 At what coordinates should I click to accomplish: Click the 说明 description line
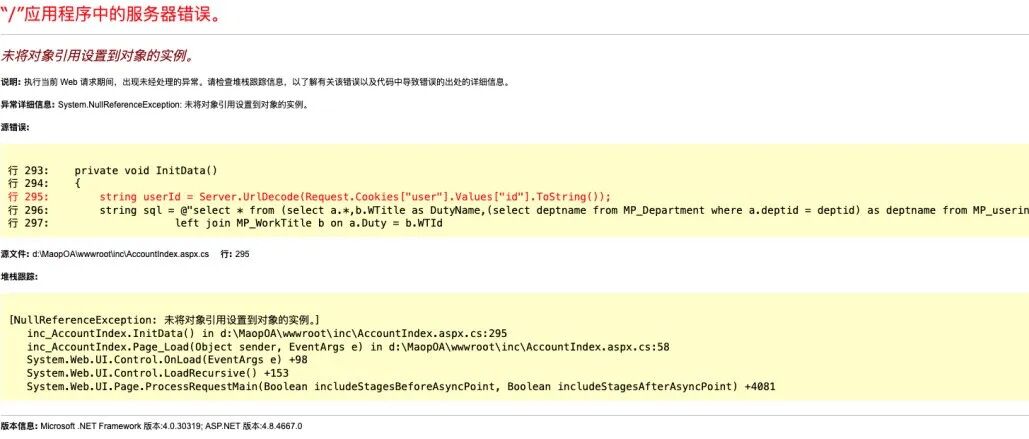click(255, 83)
